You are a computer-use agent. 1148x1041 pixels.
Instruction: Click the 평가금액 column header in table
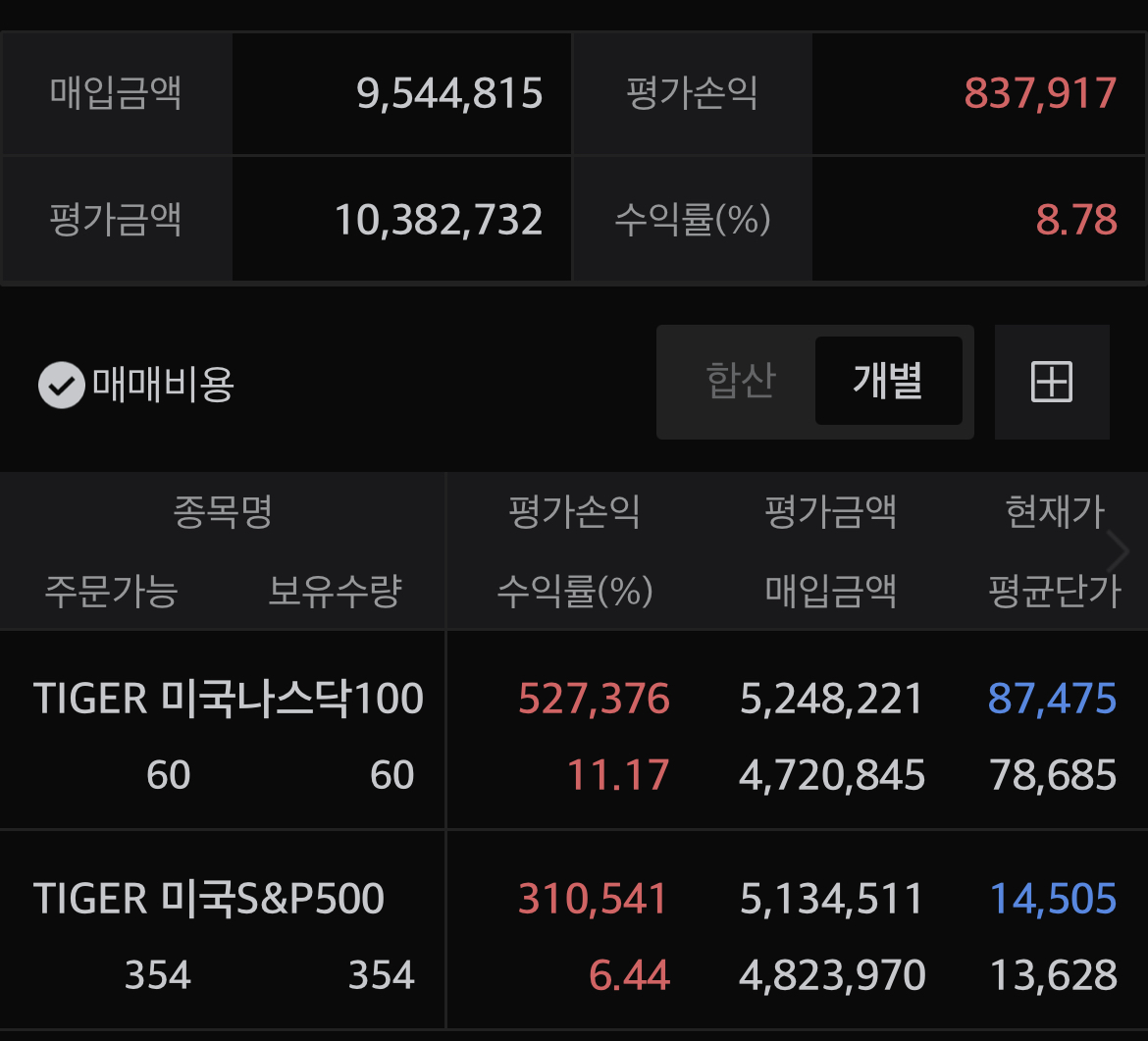point(830,511)
